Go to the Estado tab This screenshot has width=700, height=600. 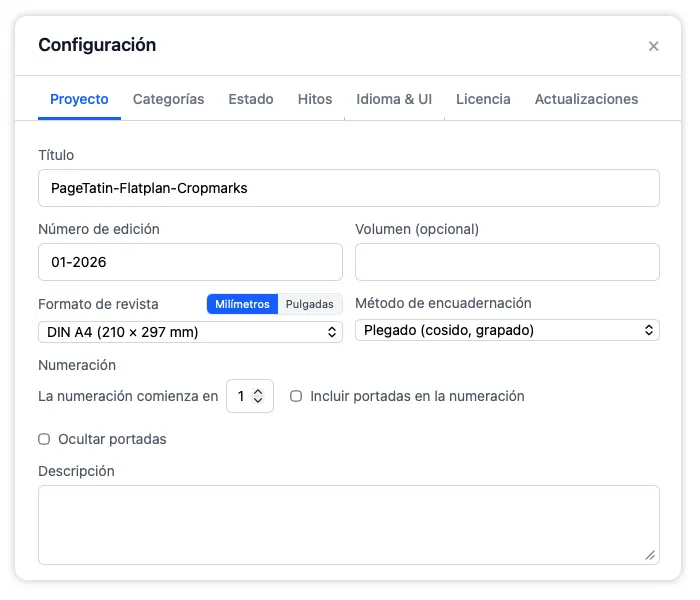tap(251, 99)
